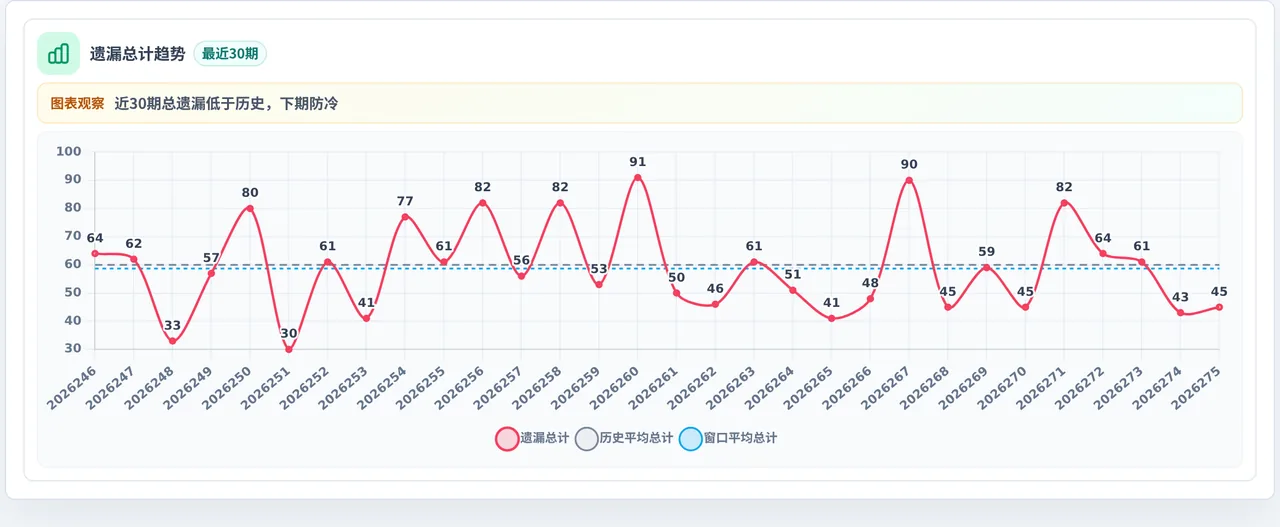The width and height of the screenshot is (1280, 527).
Task: Click the 最近30期 badge
Action: [230, 54]
